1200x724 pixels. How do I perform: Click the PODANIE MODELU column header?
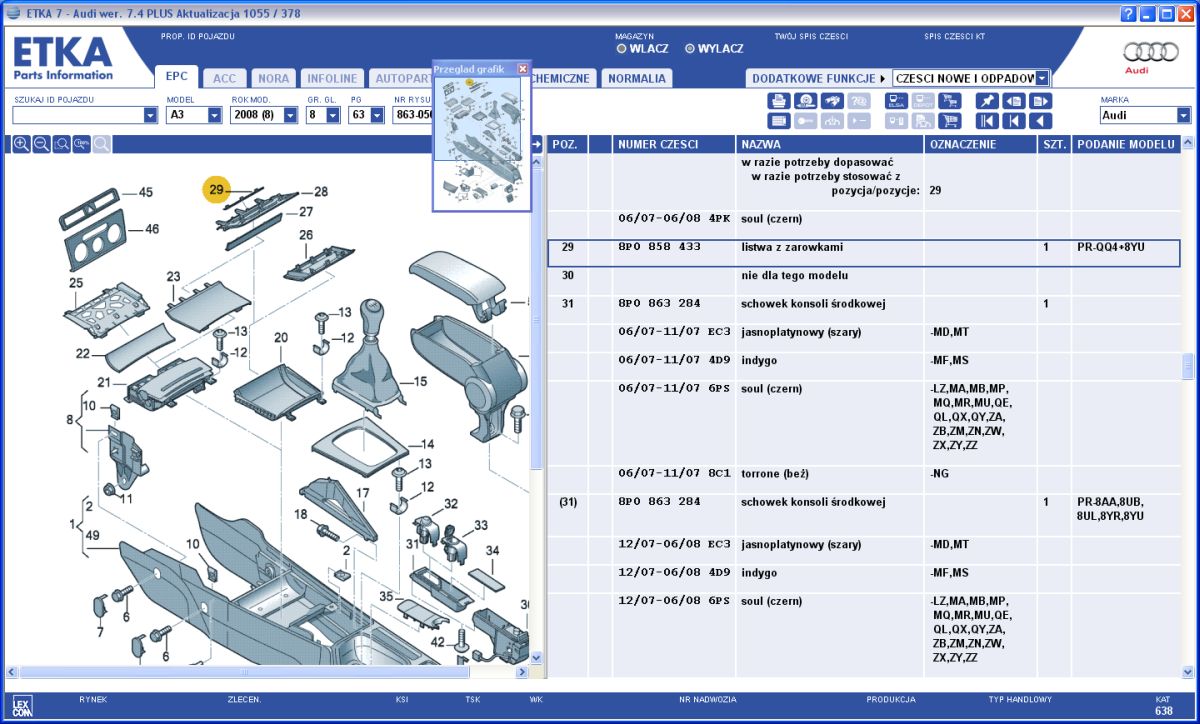[1126, 144]
